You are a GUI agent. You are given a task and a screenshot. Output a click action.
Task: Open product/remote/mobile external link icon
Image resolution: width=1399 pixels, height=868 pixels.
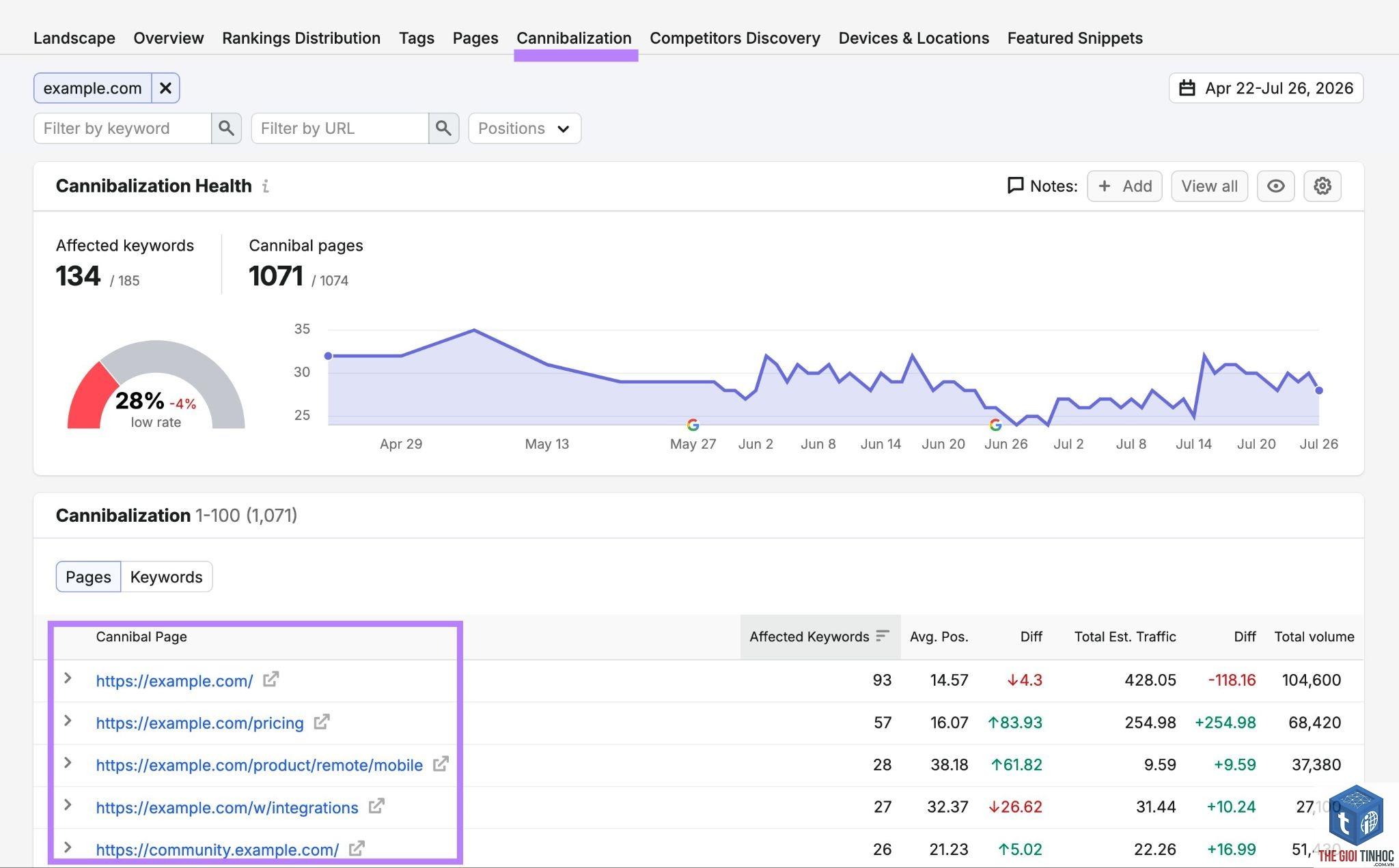click(x=441, y=764)
